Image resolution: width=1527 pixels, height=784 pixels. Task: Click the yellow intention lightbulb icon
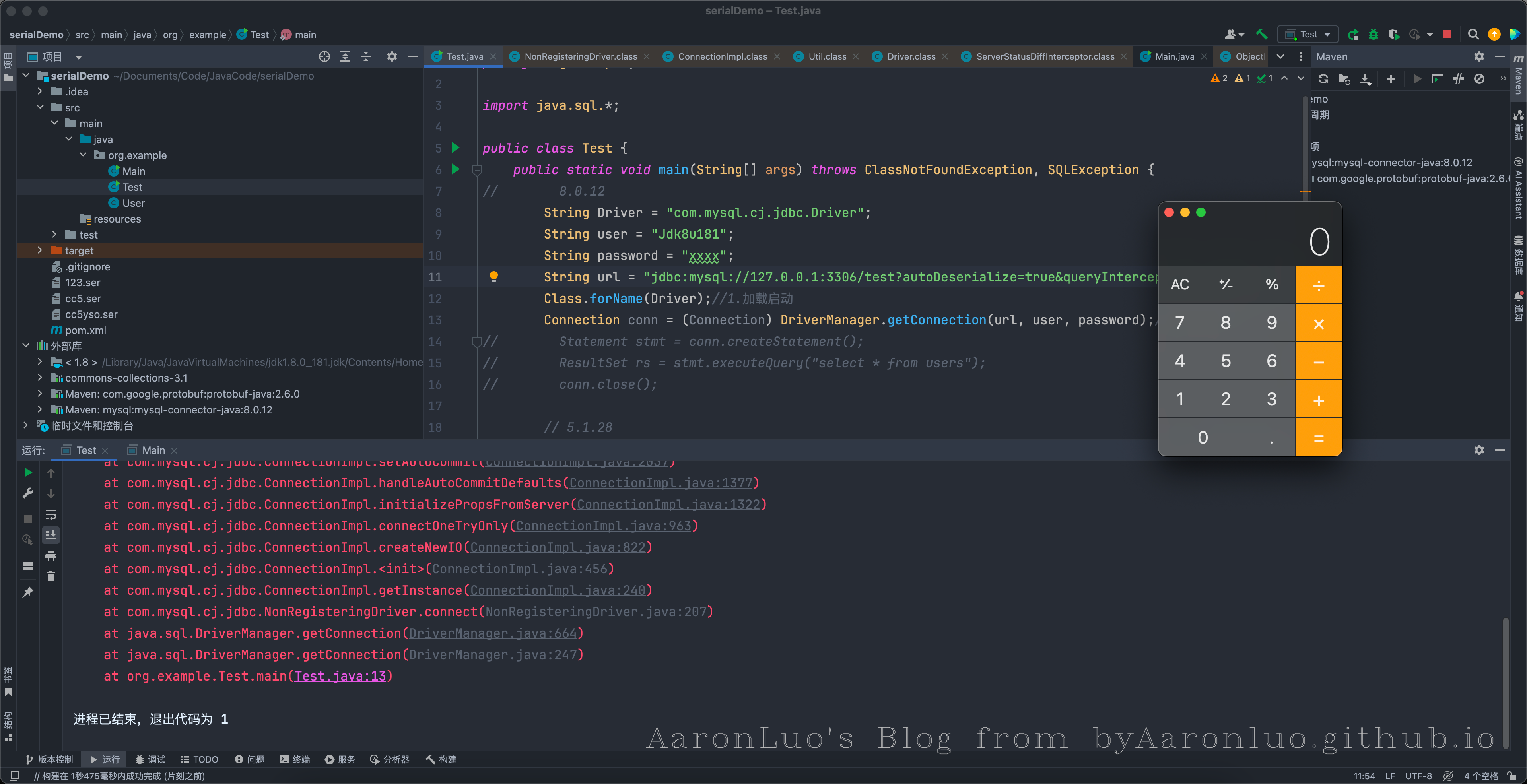pyautogui.click(x=493, y=276)
